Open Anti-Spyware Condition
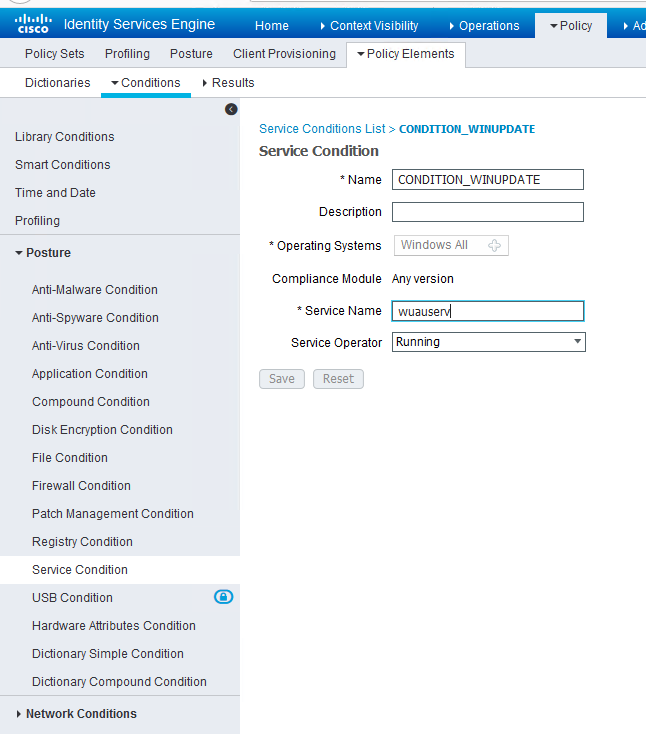Image resolution: width=646 pixels, height=734 pixels. click(x=95, y=318)
